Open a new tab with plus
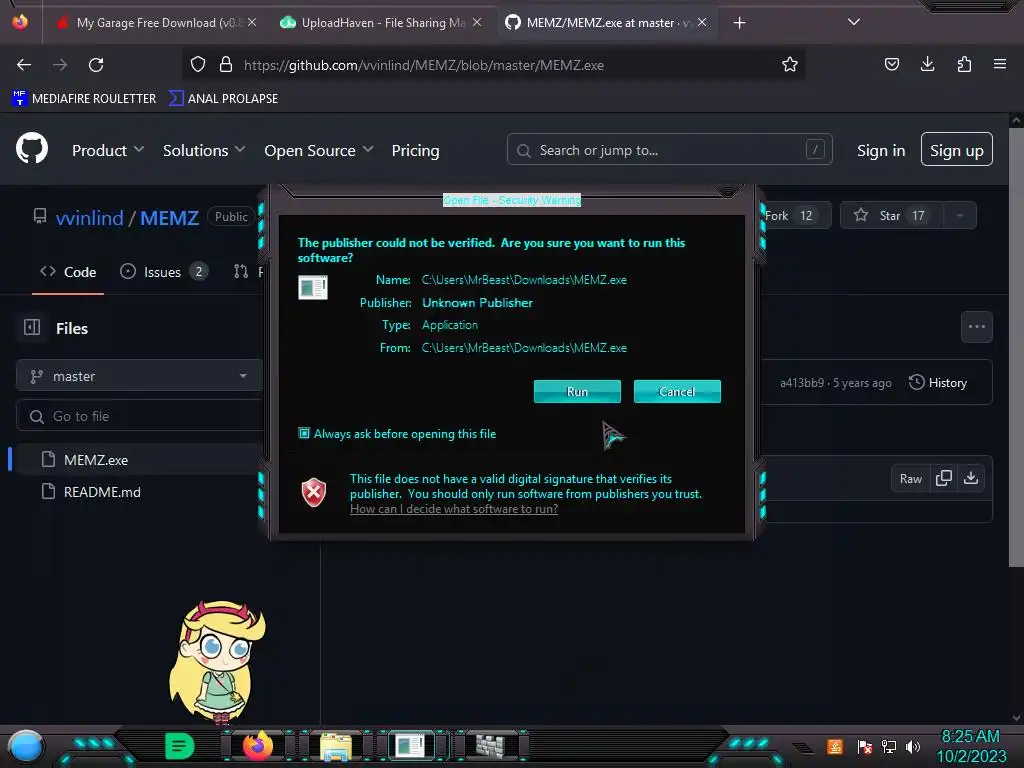1024x768 pixels. point(739,23)
